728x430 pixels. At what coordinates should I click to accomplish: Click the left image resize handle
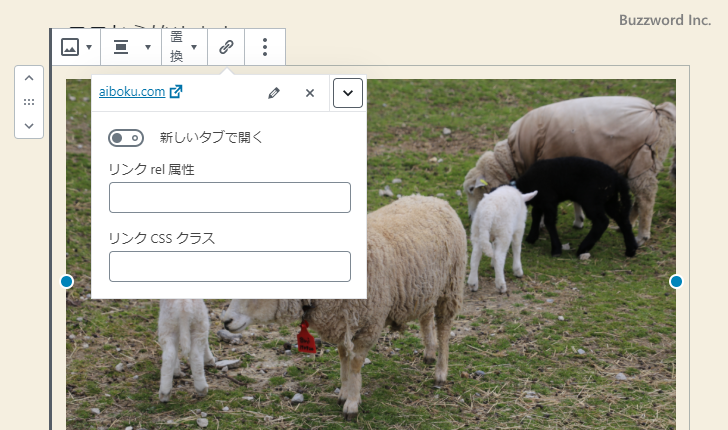pyautogui.click(x=67, y=281)
